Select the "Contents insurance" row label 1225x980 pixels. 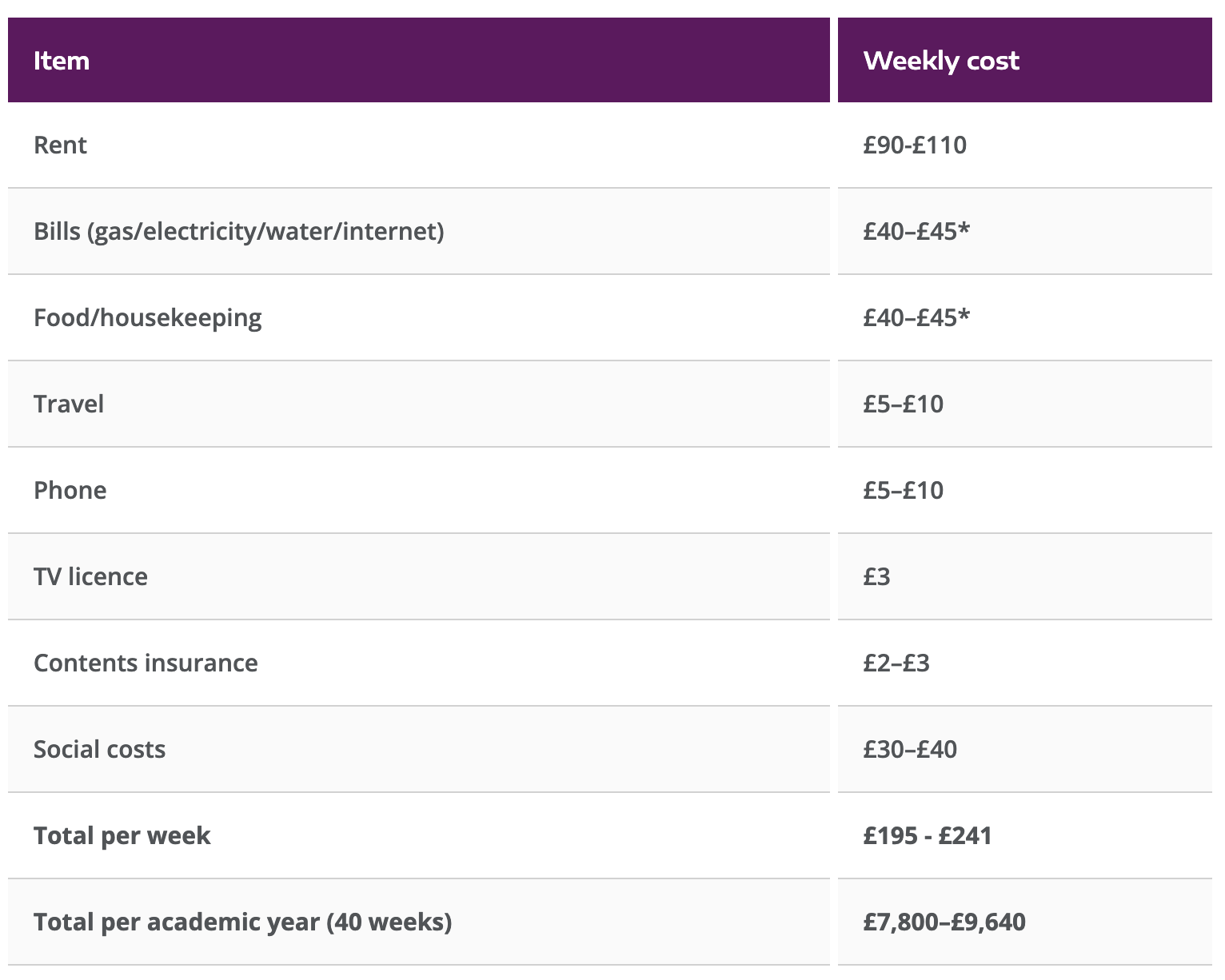click(x=146, y=663)
